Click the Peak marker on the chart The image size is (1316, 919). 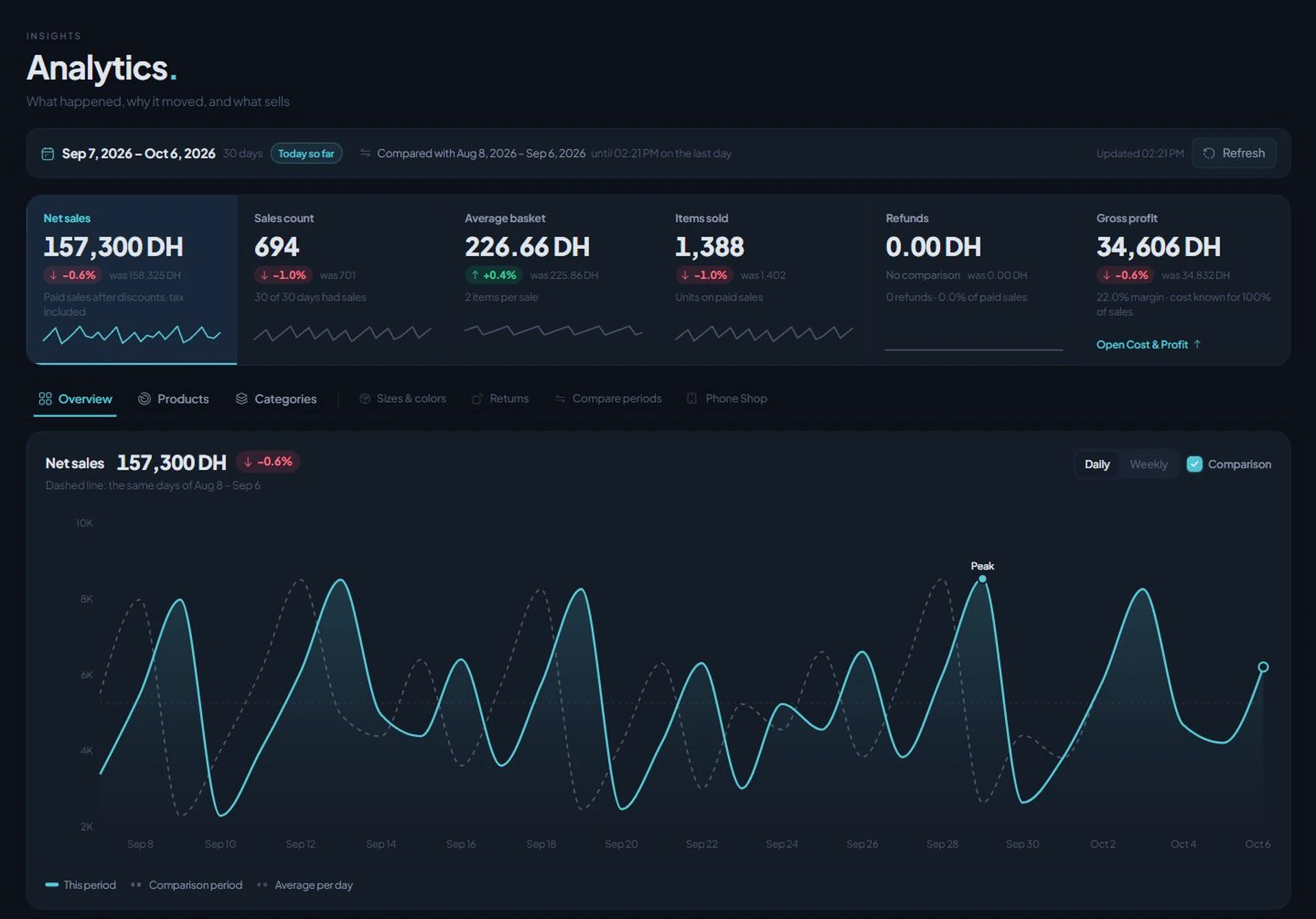(x=982, y=579)
